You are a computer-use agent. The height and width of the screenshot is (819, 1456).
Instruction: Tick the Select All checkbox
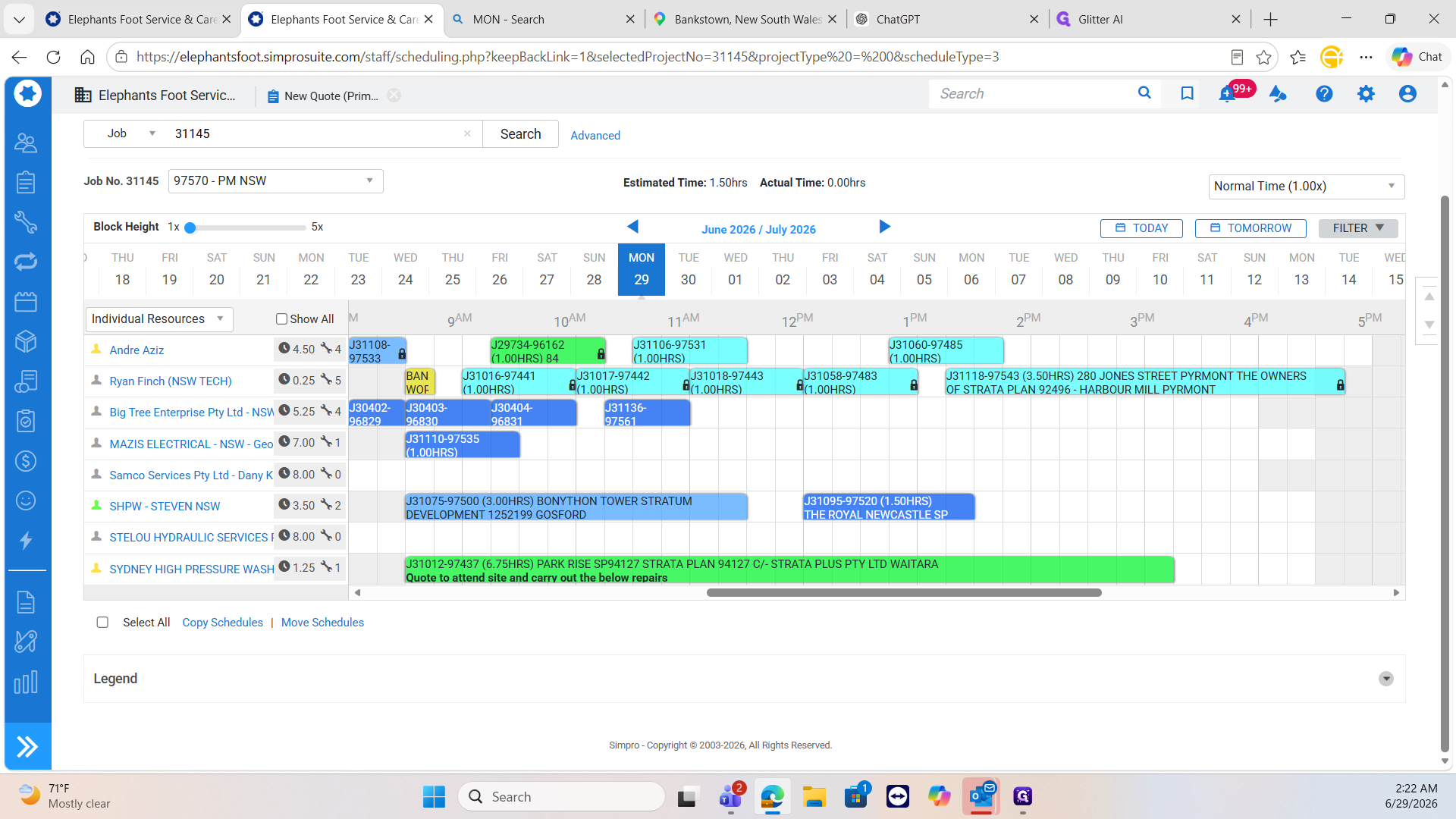tap(102, 623)
